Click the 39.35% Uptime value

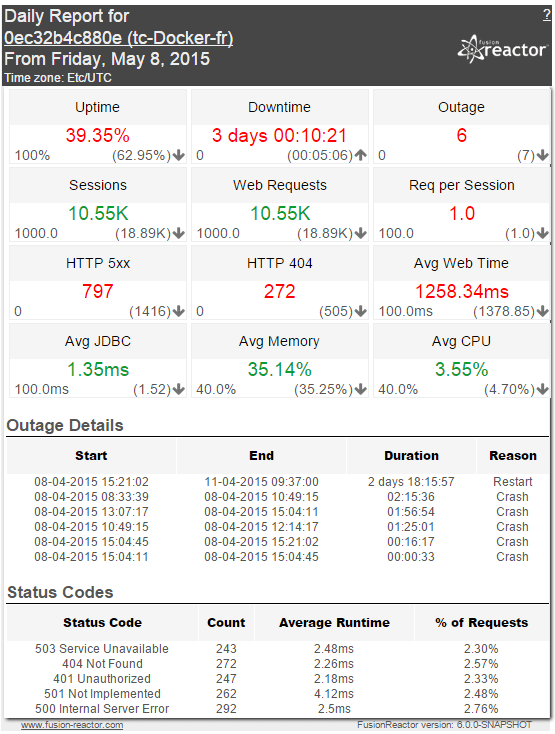click(x=98, y=136)
